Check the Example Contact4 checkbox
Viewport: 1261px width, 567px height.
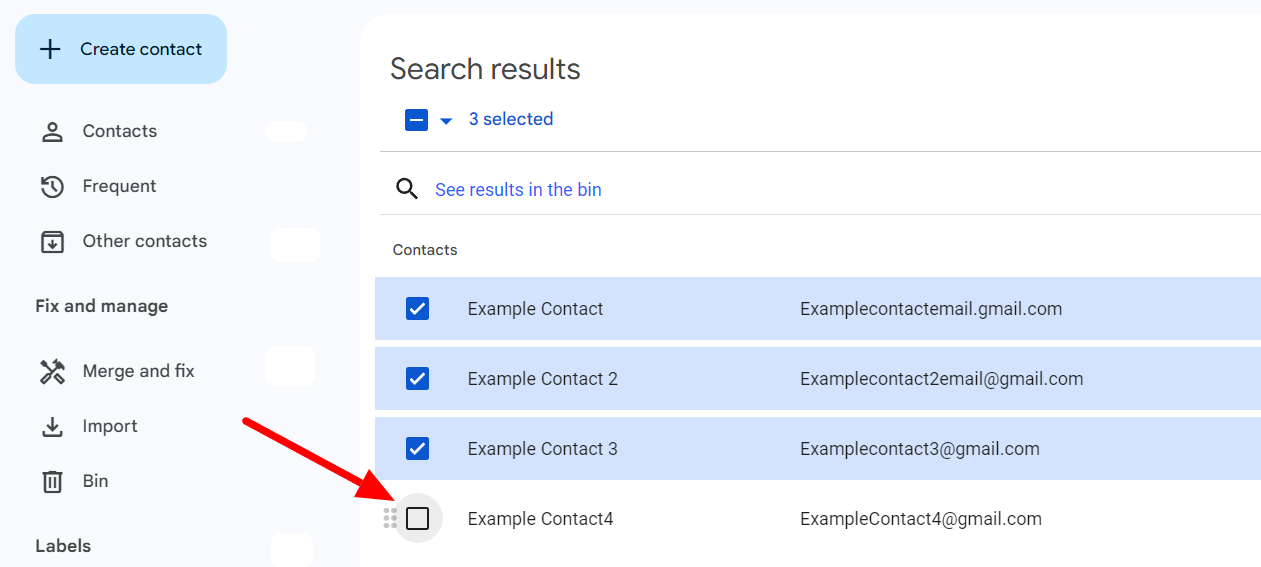click(x=418, y=518)
